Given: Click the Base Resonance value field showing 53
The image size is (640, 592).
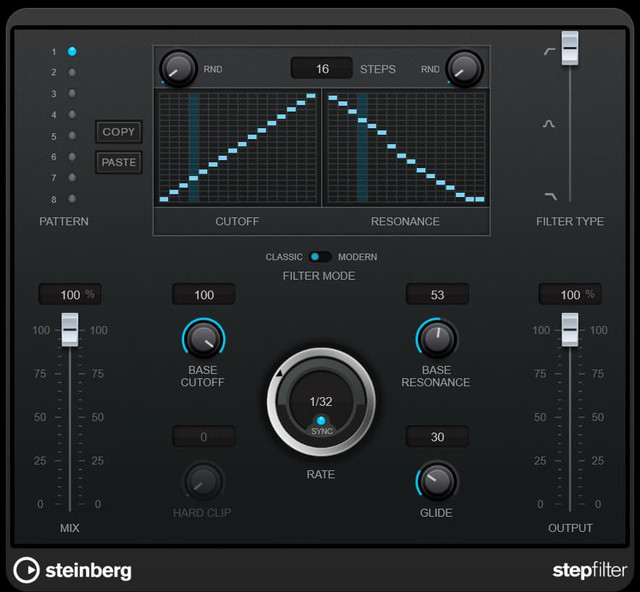Looking at the screenshot, I should (437, 294).
